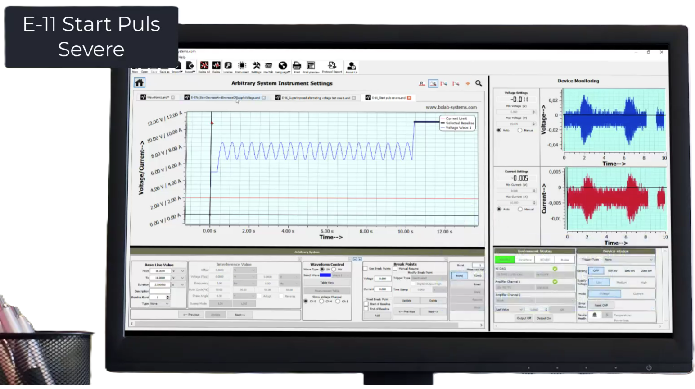Open the Language globe icon

pos(282,66)
